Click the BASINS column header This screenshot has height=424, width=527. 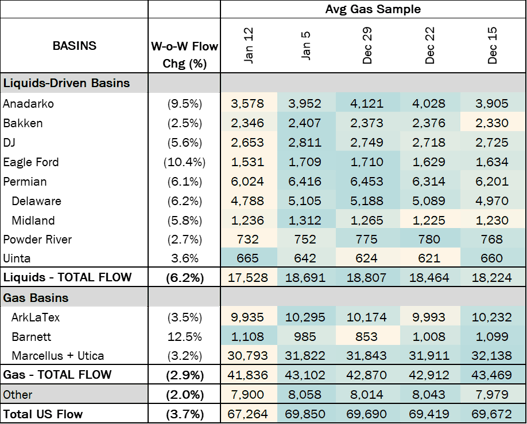74,45
